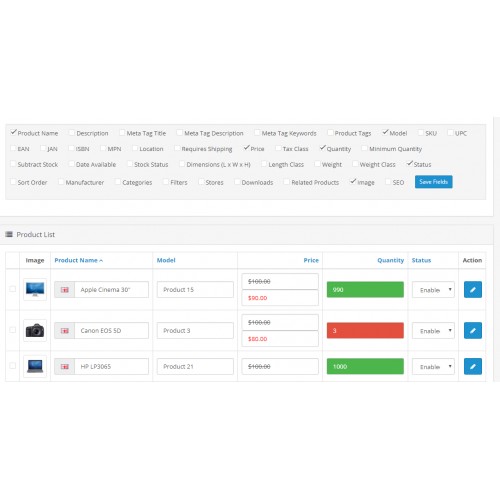This screenshot has height=500, width=500.
Task: Open the Canon camera product thumbnail
Action: [35, 330]
